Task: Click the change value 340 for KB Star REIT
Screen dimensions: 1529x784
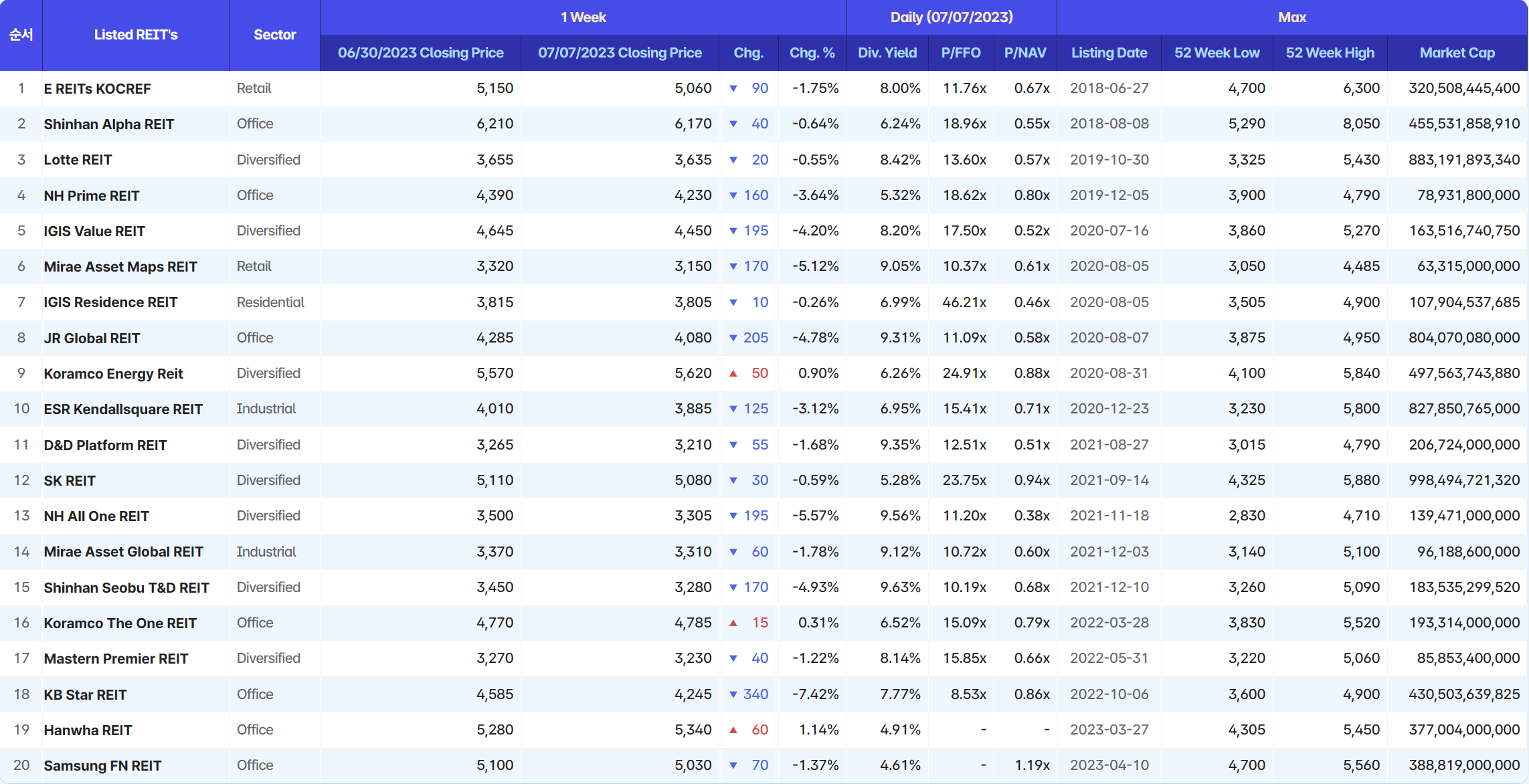Action: [755, 694]
